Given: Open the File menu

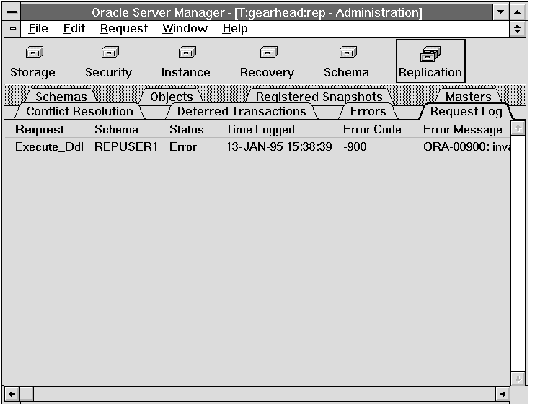Looking at the screenshot, I should [x=38, y=28].
